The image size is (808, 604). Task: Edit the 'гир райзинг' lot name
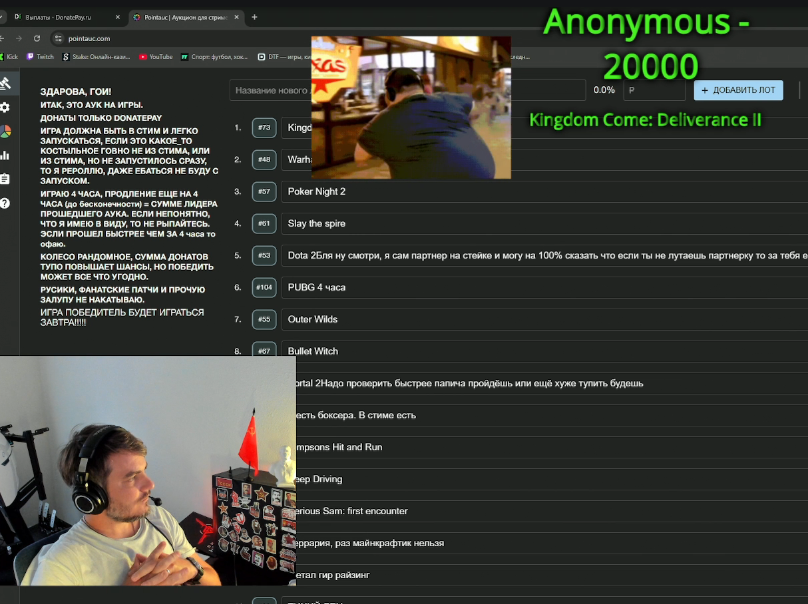[x=552, y=575]
